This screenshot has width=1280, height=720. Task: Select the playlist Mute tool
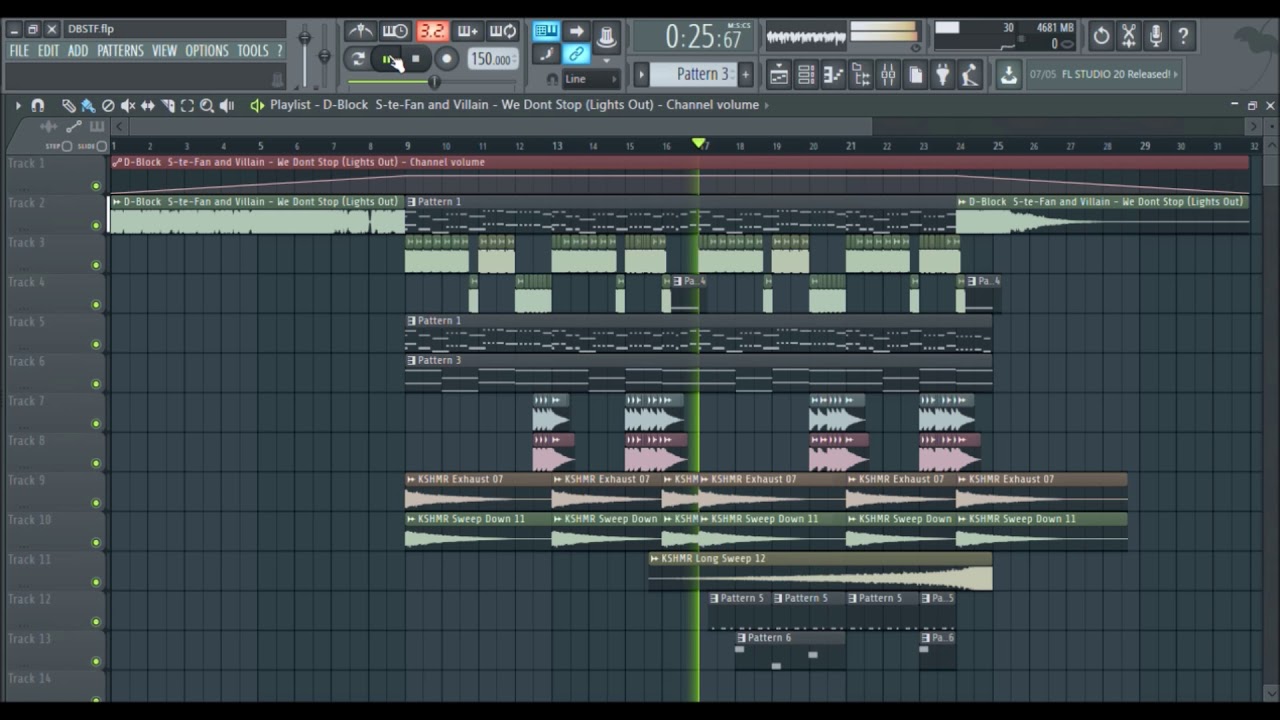click(x=128, y=105)
